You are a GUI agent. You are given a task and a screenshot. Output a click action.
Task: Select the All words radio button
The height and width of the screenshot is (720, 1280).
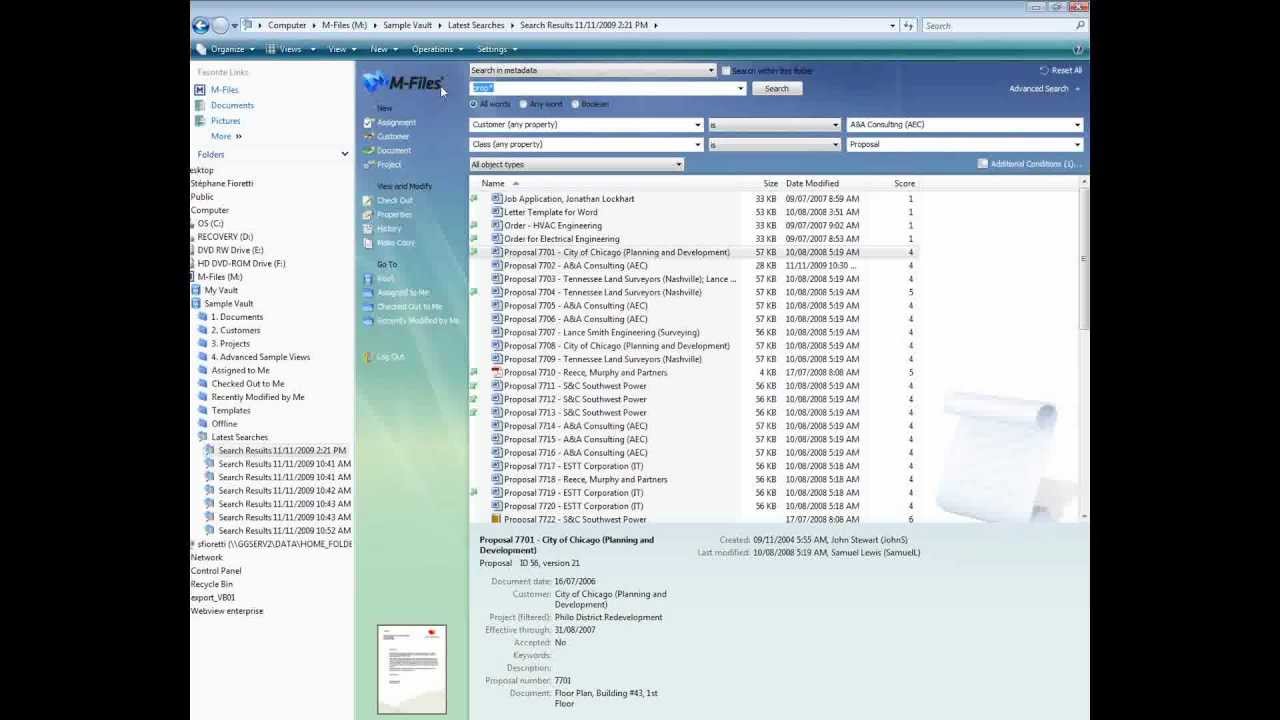pyautogui.click(x=474, y=104)
